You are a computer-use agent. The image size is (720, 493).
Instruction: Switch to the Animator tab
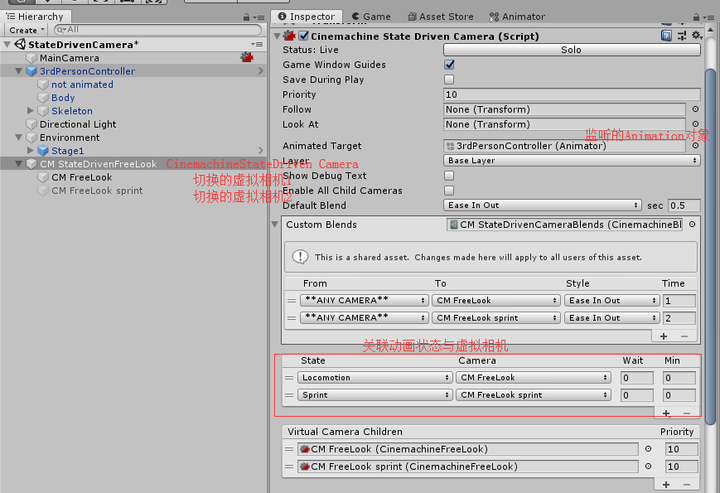click(517, 17)
